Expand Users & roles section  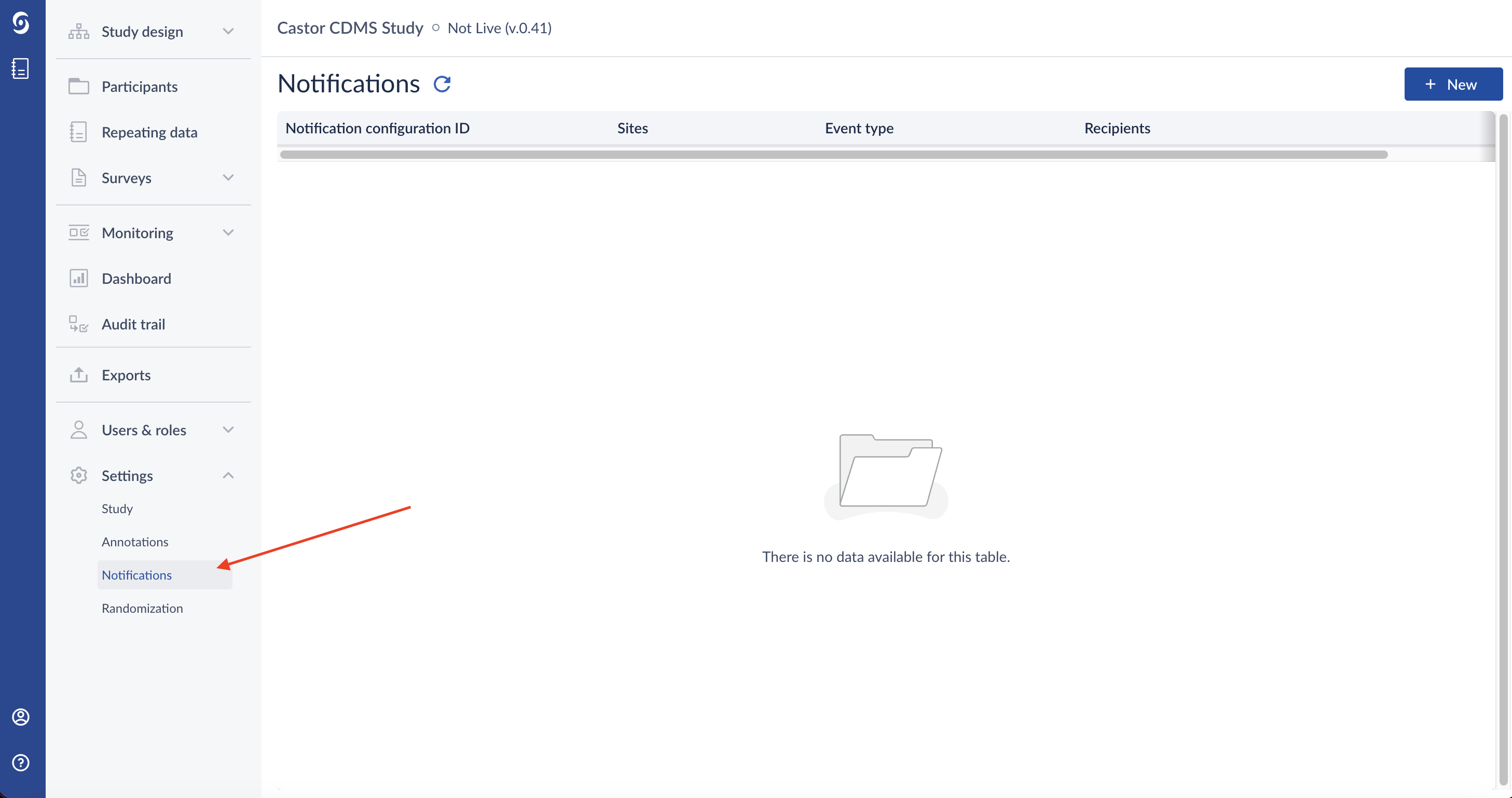tap(228, 430)
